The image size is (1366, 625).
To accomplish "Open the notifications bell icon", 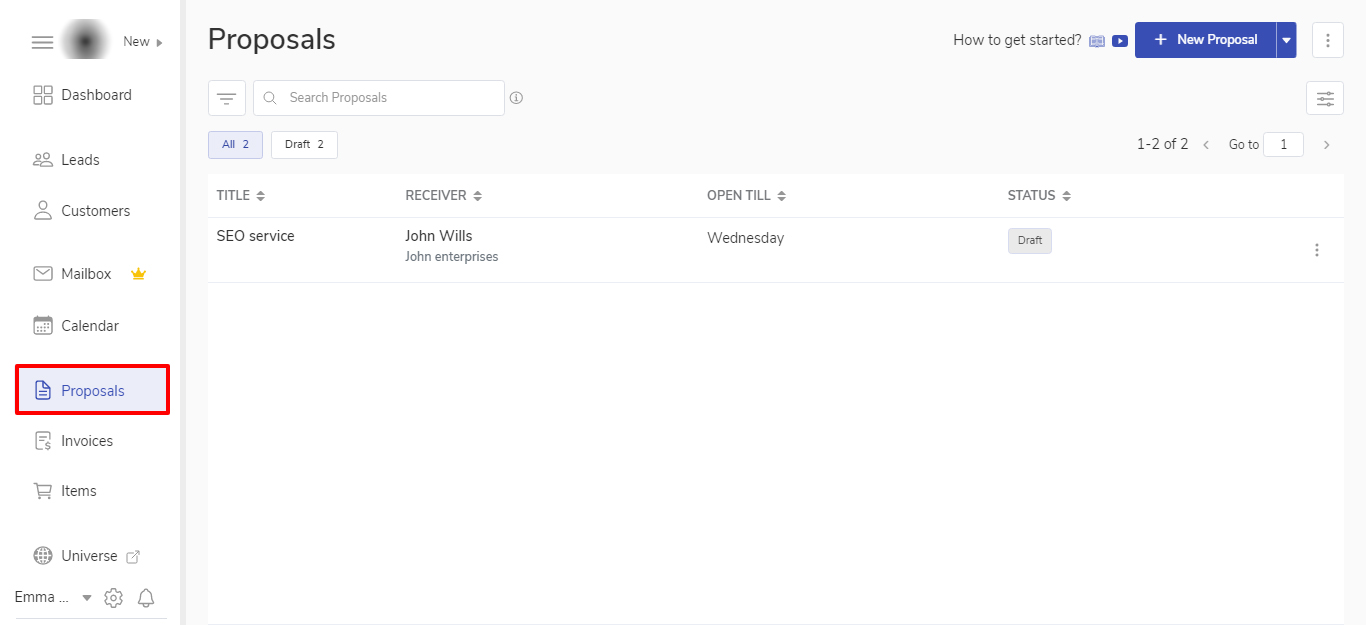I will click(146, 598).
